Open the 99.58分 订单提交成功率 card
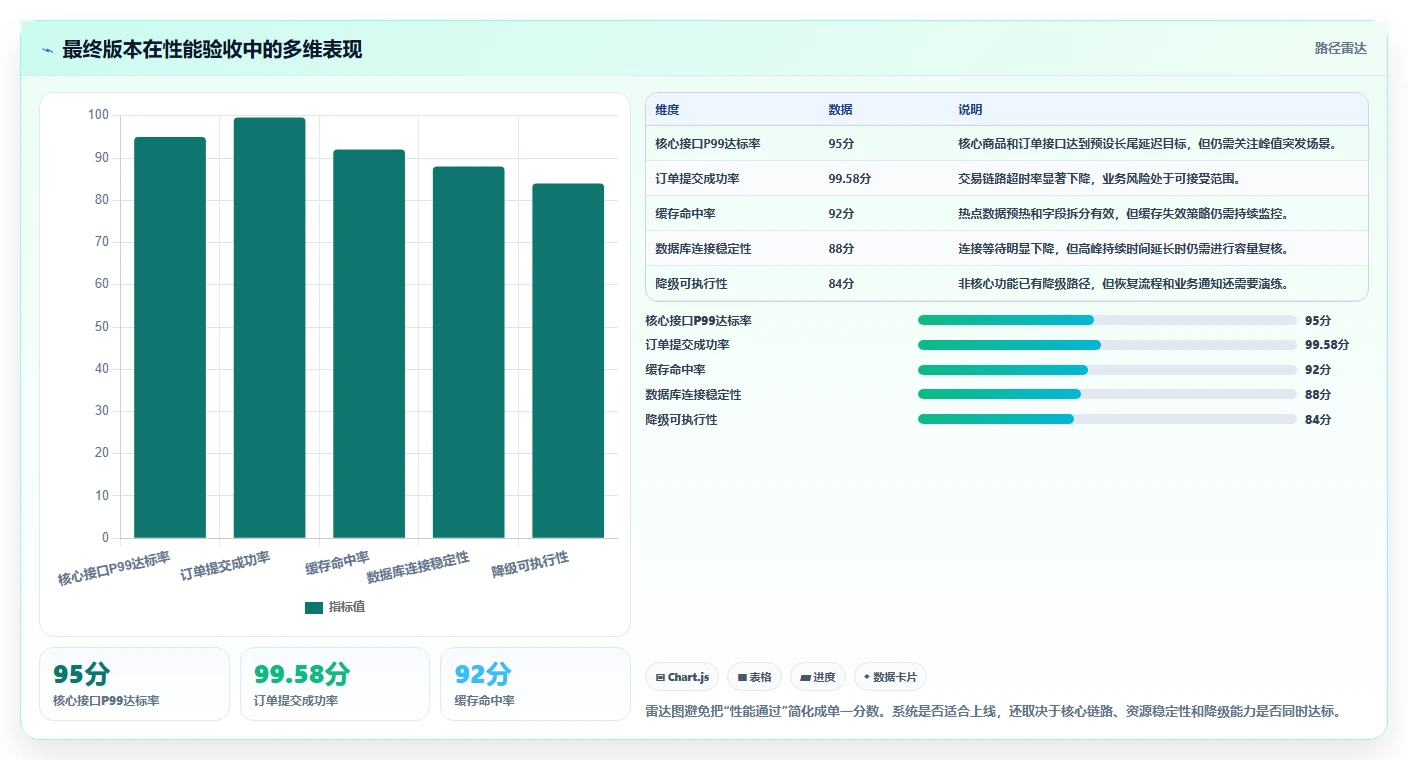1408x760 pixels. tap(335, 684)
